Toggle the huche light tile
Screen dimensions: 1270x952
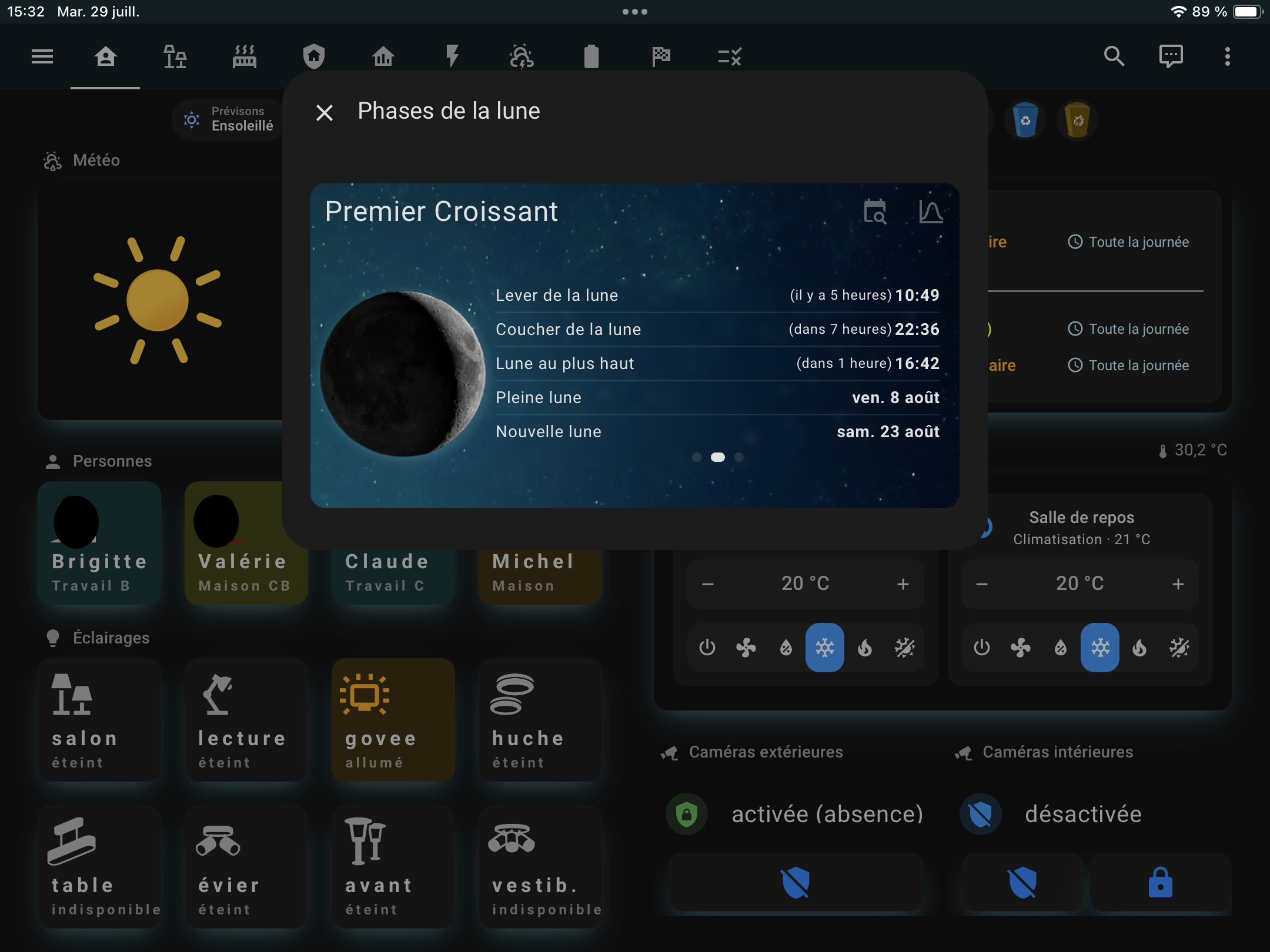click(540, 720)
